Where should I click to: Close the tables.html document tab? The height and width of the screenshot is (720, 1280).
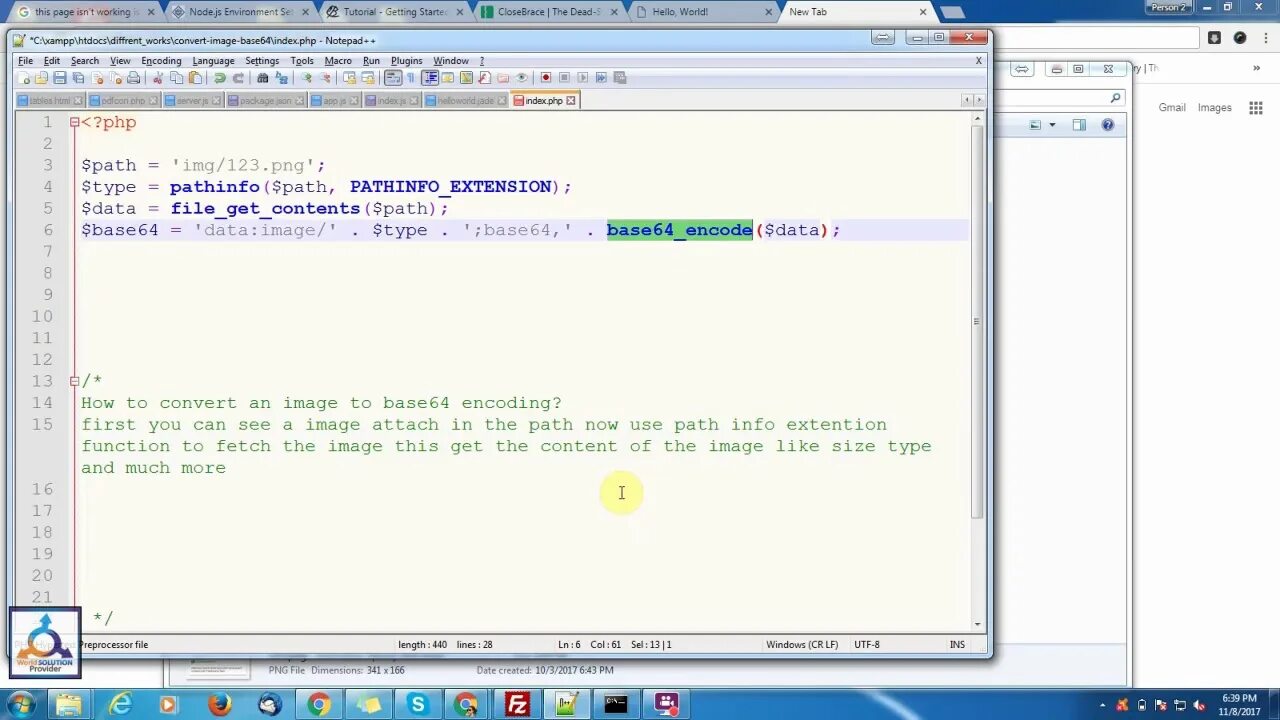[x=78, y=101]
